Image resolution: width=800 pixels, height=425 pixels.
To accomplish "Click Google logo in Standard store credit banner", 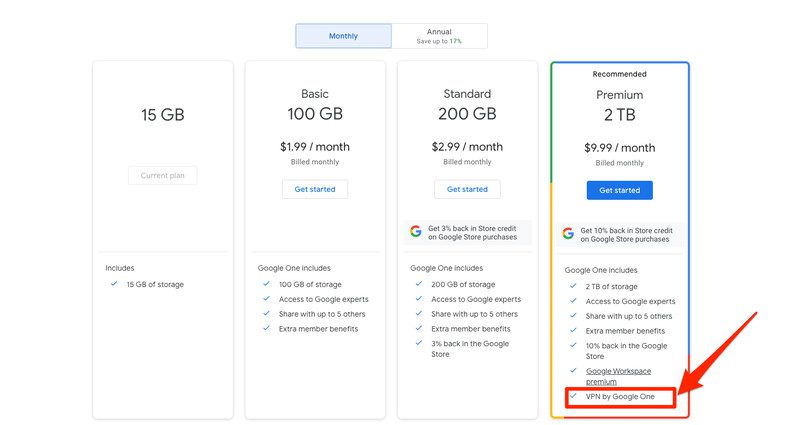I will (416, 232).
